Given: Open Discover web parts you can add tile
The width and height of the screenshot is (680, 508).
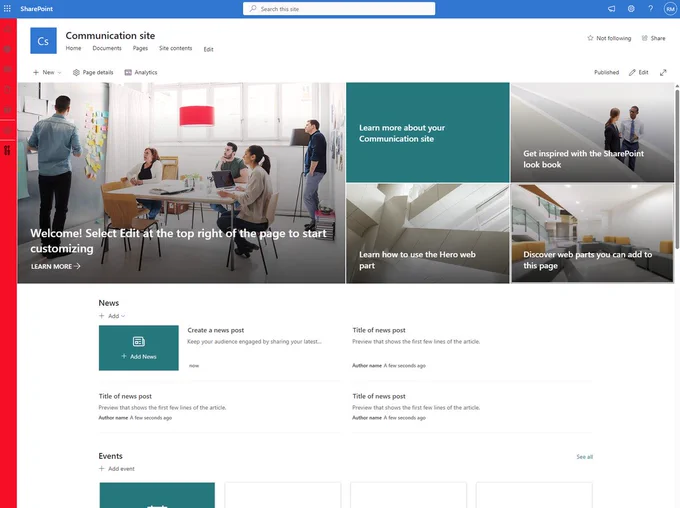Looking at the screenshot, I should (x=592, y=233).
